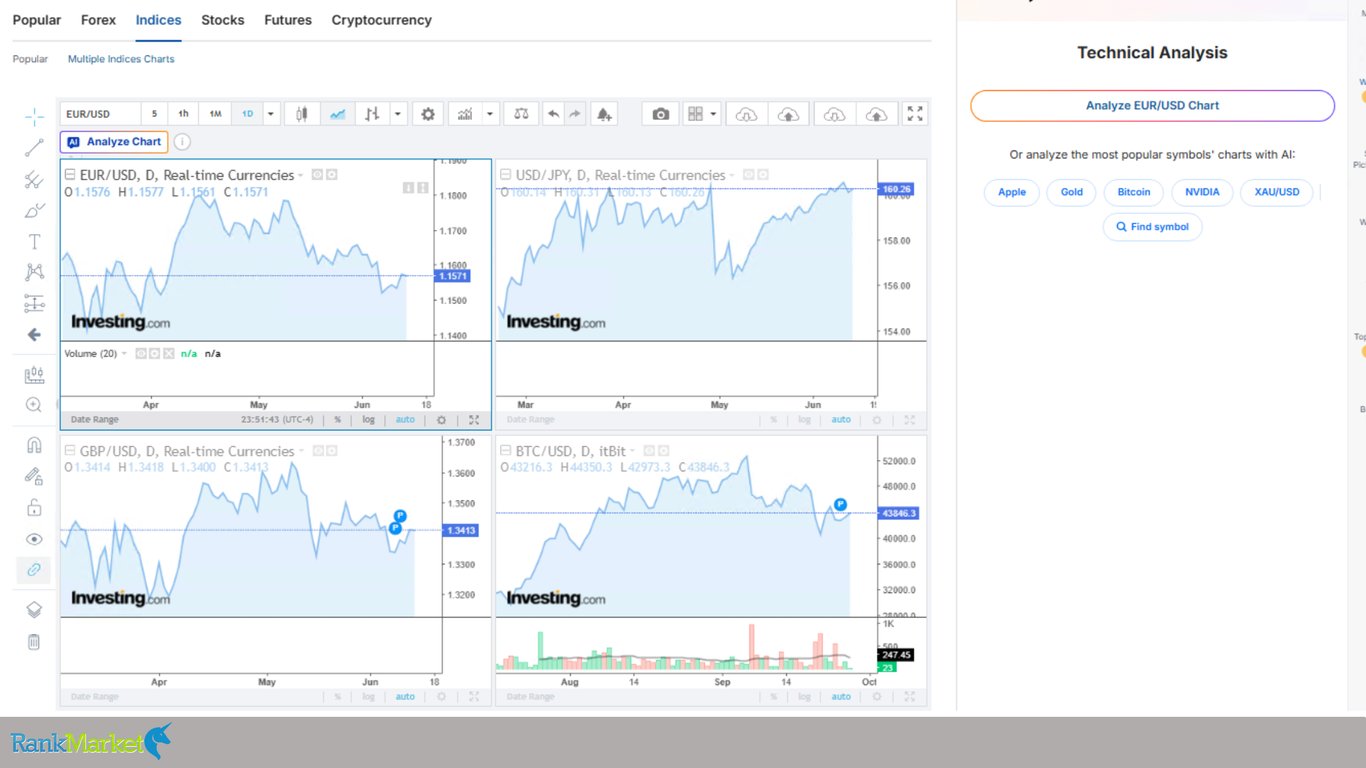Open the measure tool in sidebar

coord(34,375)
